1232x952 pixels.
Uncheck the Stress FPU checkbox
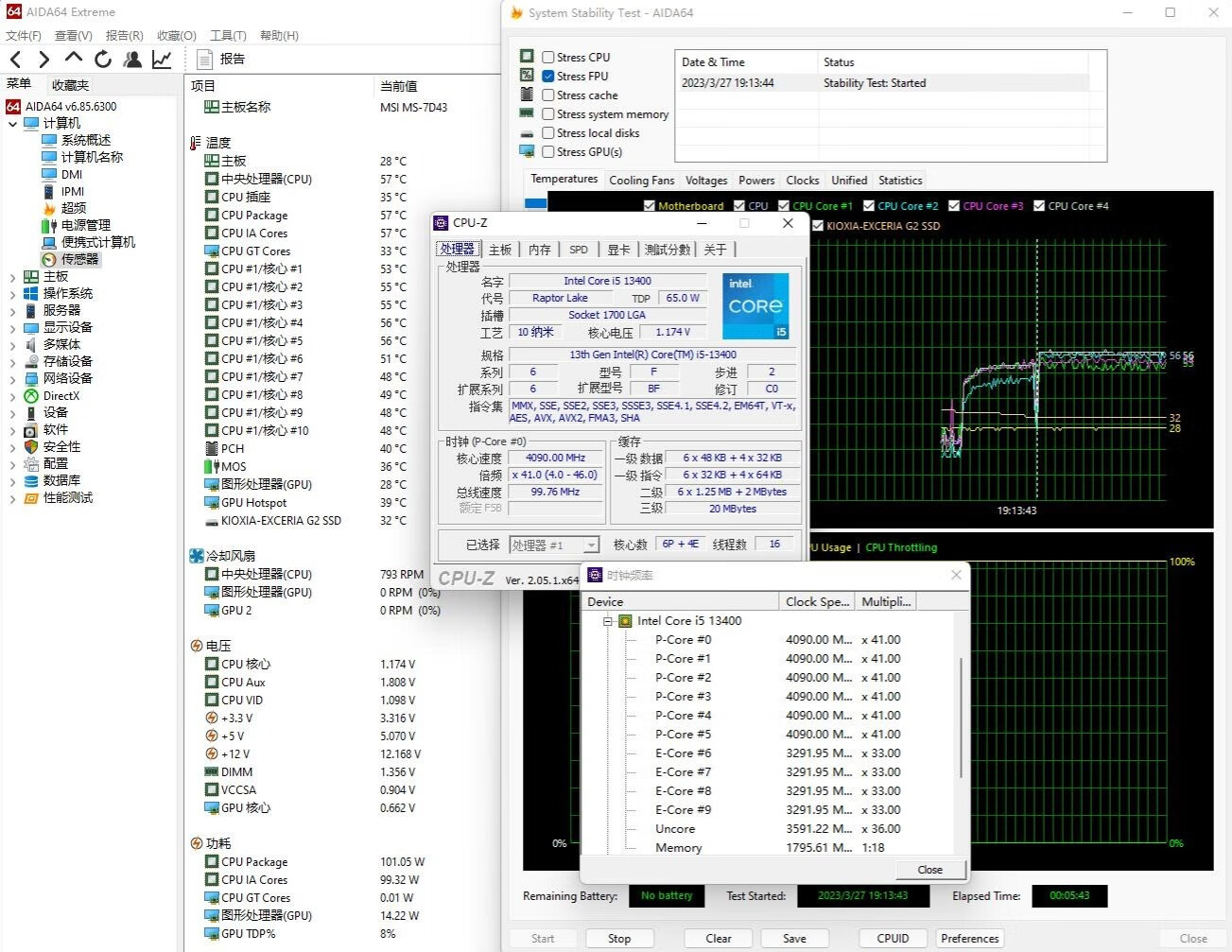pyautogui.click(x=548, y=77)
